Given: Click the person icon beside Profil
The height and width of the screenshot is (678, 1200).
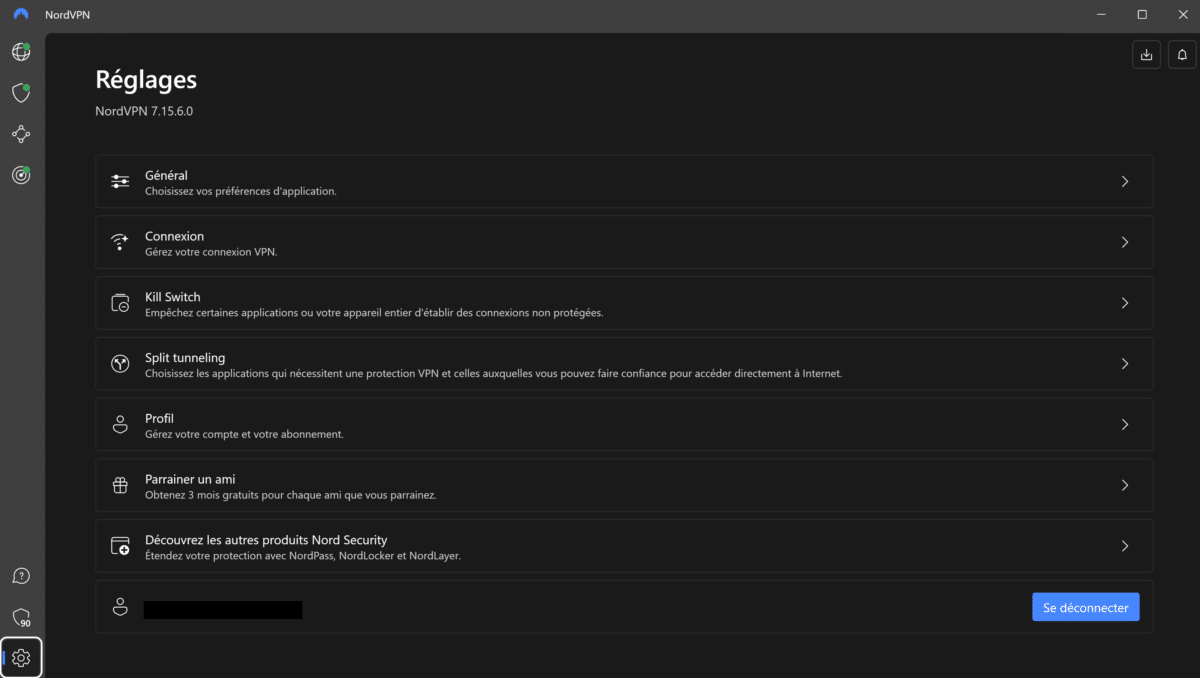Looking at the screenshot, I should point(120,425).
